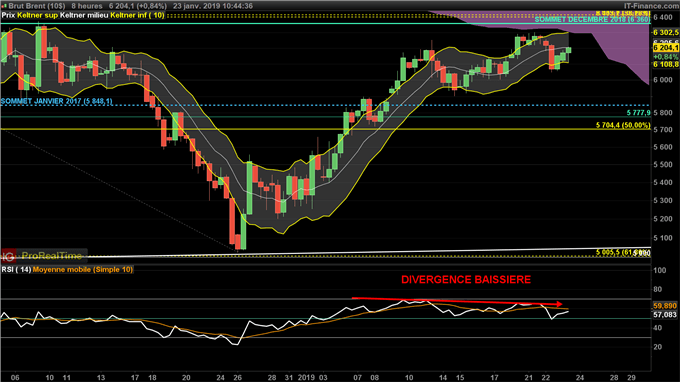Open the RSI ( 14) indicator settings
The height and width of the screenshot is (382, 680).
pos(16,270)
